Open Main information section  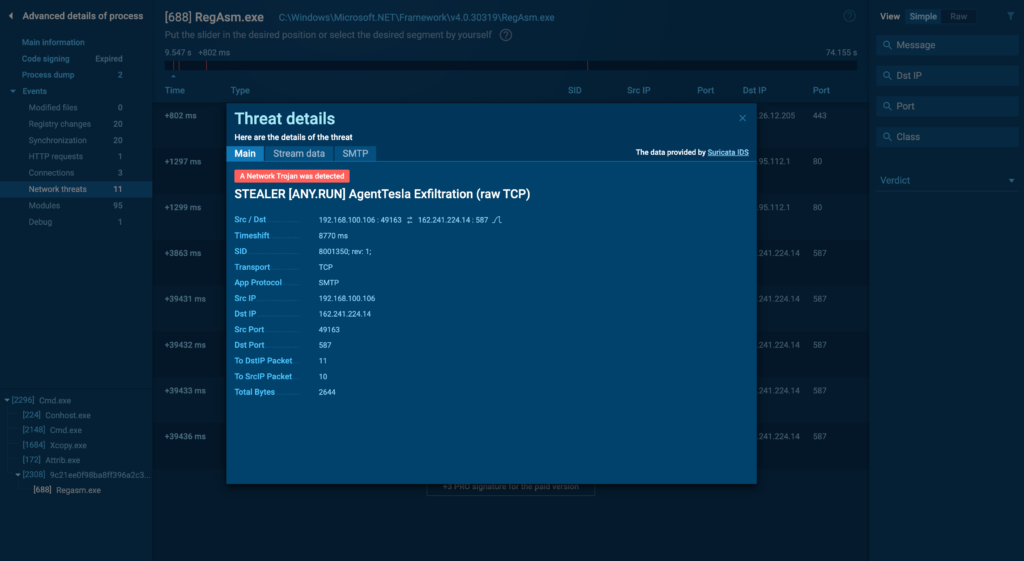(x=53, y=42)
